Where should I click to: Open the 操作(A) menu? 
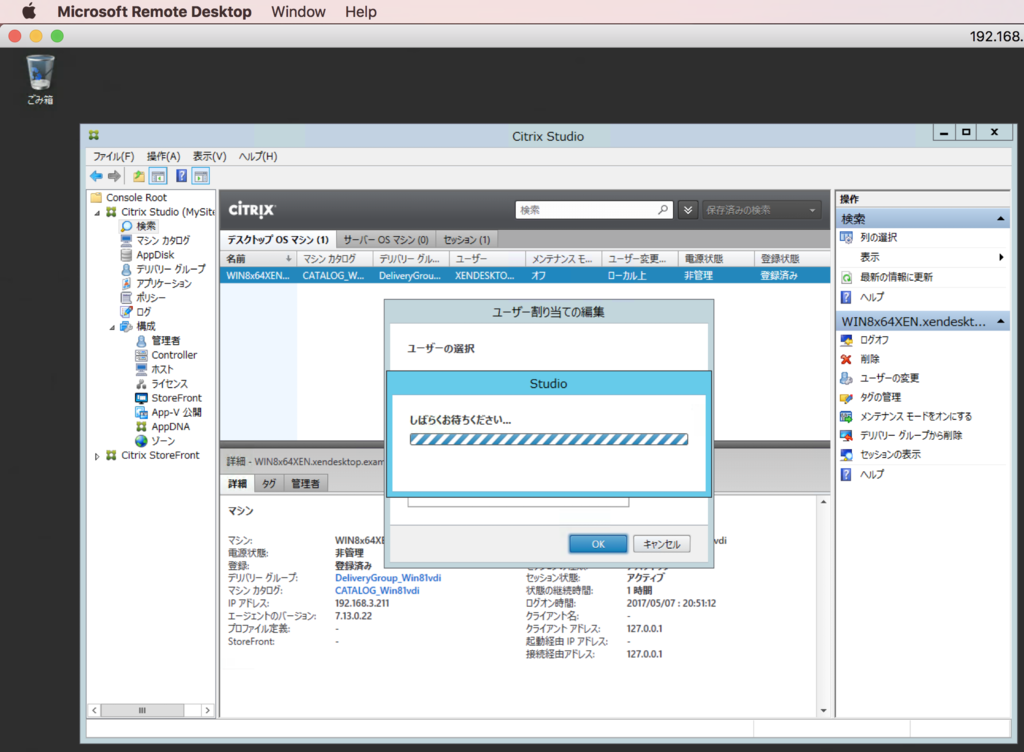[163, 157]
